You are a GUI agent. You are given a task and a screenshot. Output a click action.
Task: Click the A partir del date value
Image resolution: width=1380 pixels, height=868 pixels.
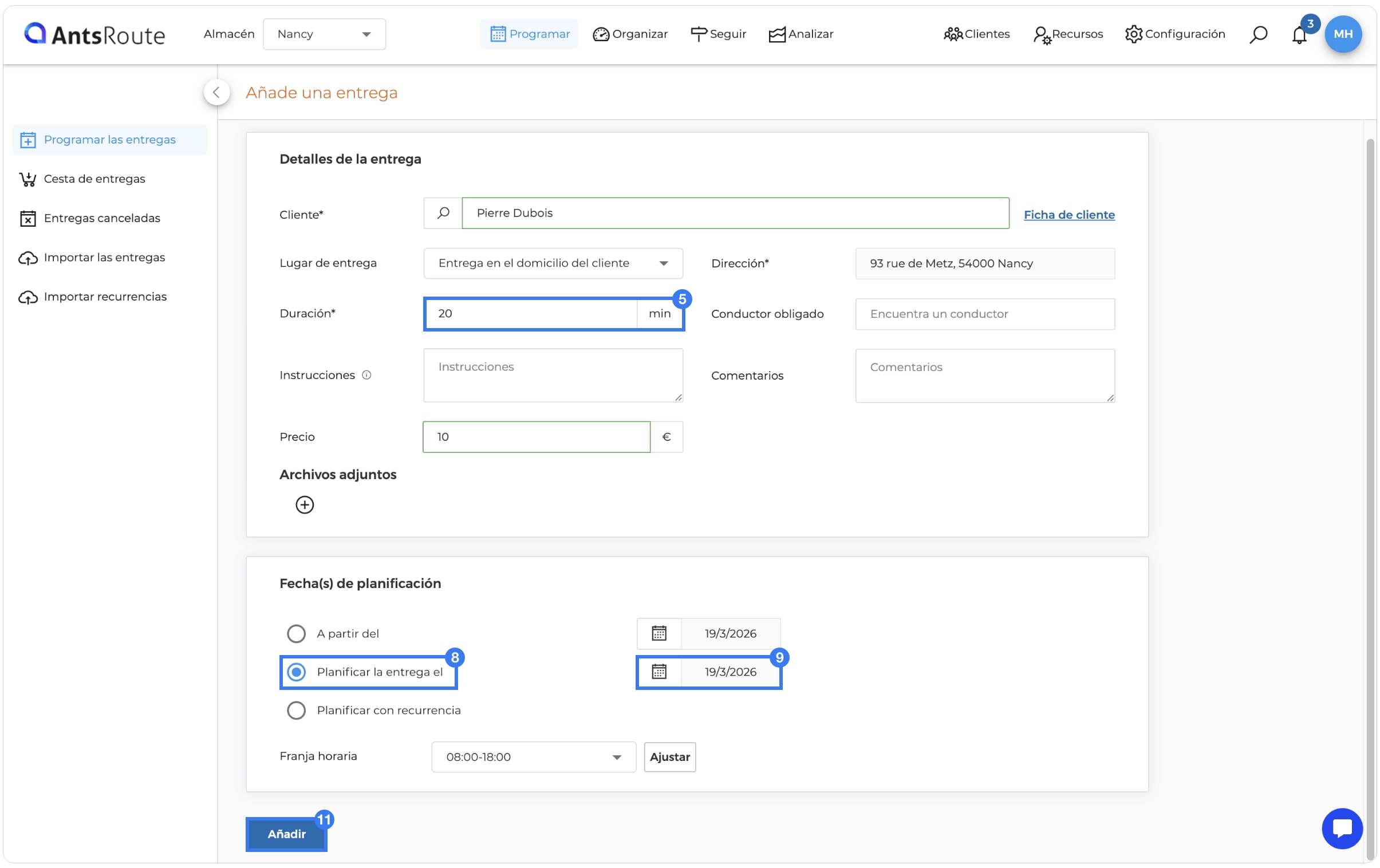[731, 634]
